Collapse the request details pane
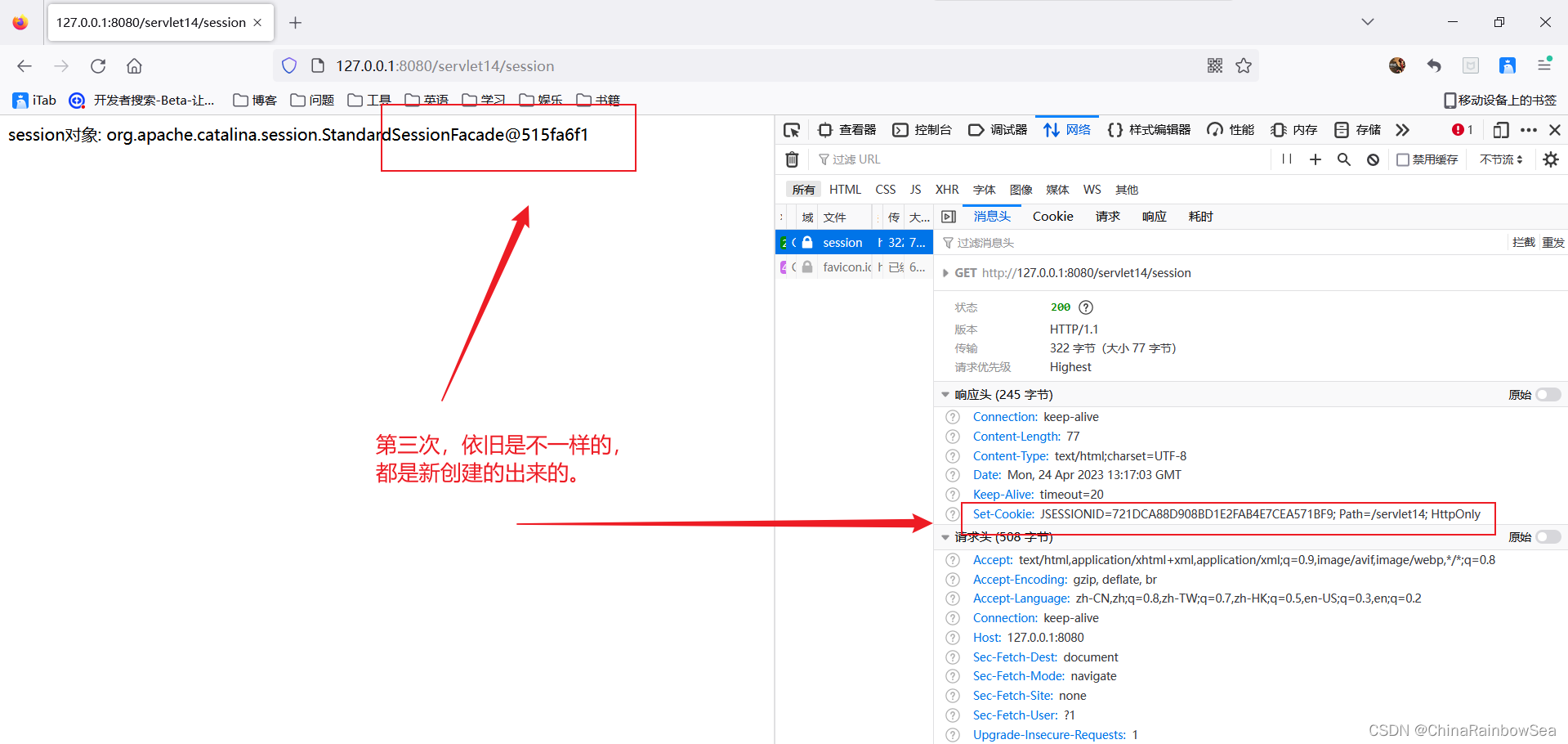The width and height of the screenshot is (1568, 744). 949,217
